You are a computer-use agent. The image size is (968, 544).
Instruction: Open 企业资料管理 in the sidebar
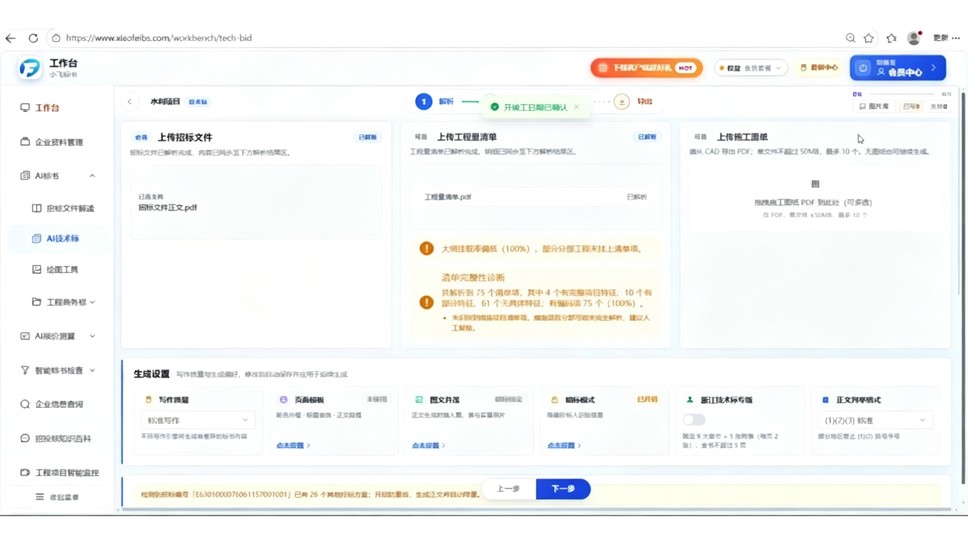(57, 141)
